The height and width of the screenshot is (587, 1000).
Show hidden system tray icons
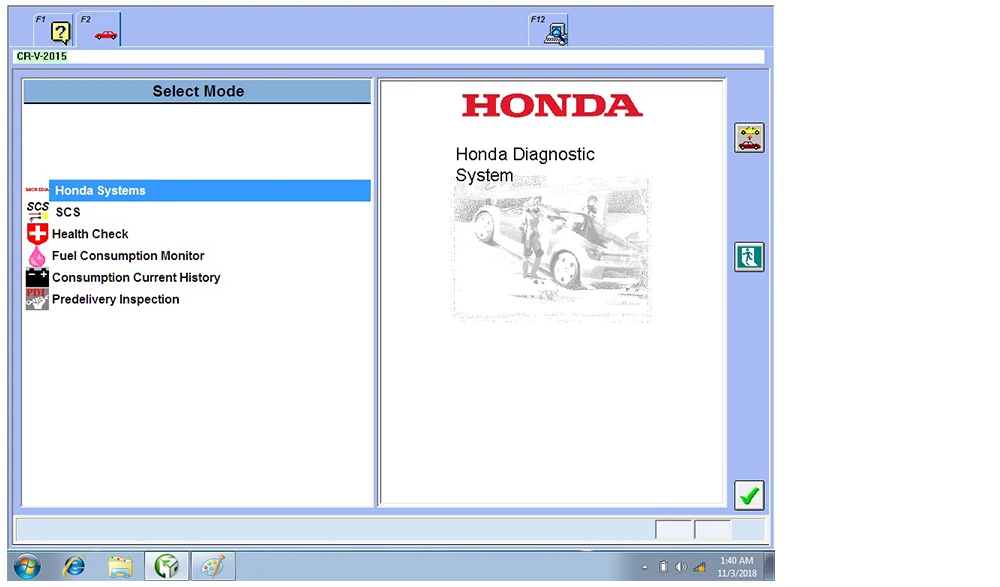coord(645,567)
